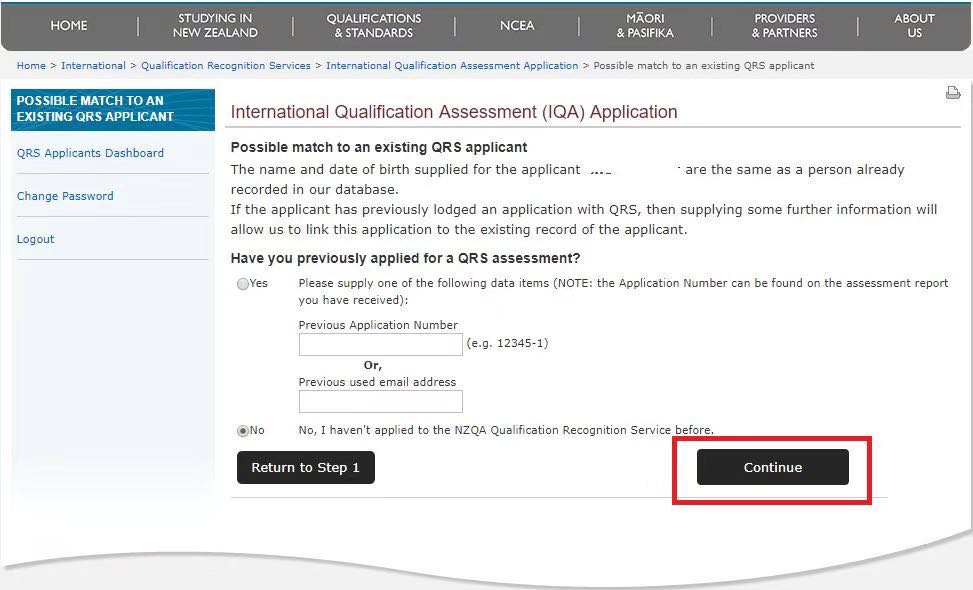The height and width of the screenshot is (590, 973).
Task: Select the No radio button
Action: point(243,431)
